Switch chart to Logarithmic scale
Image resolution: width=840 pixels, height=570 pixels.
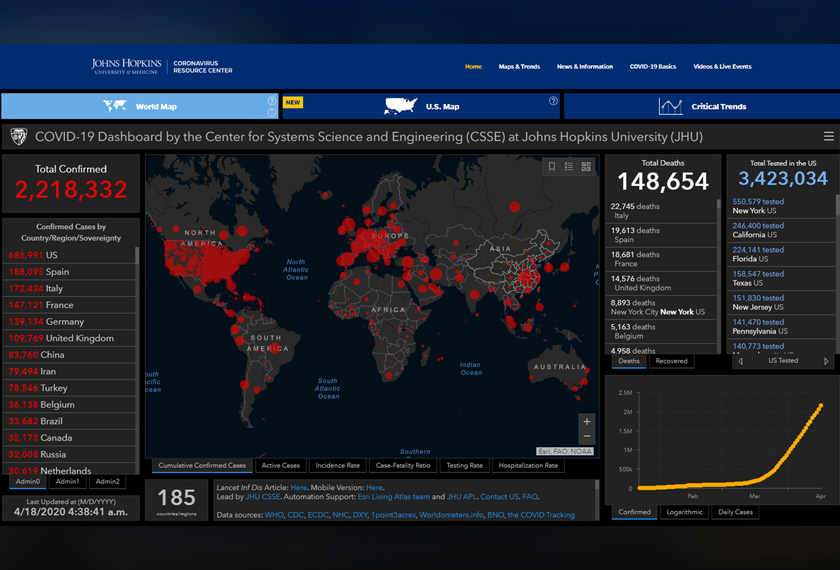684,512
